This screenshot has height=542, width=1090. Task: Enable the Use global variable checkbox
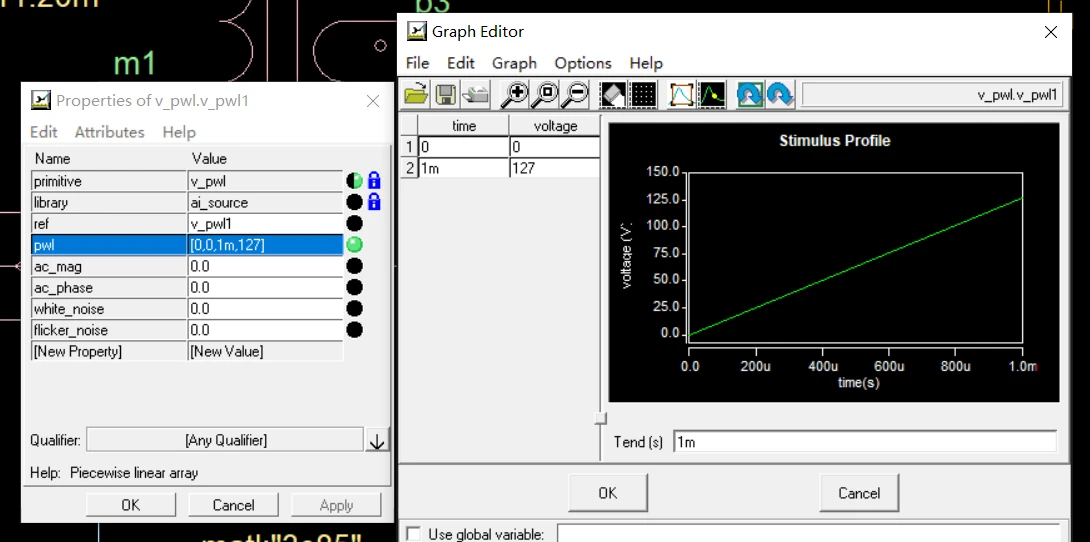414,534
